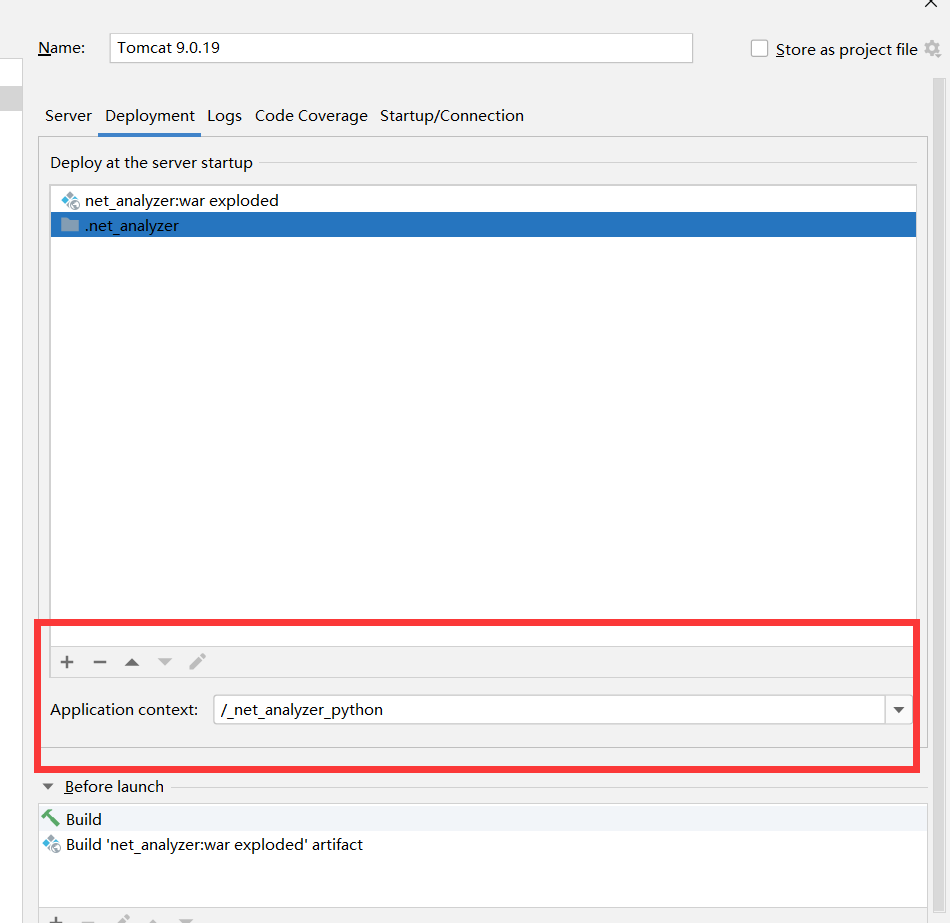Open Application context dropdown arrow

tap(899, 710)
